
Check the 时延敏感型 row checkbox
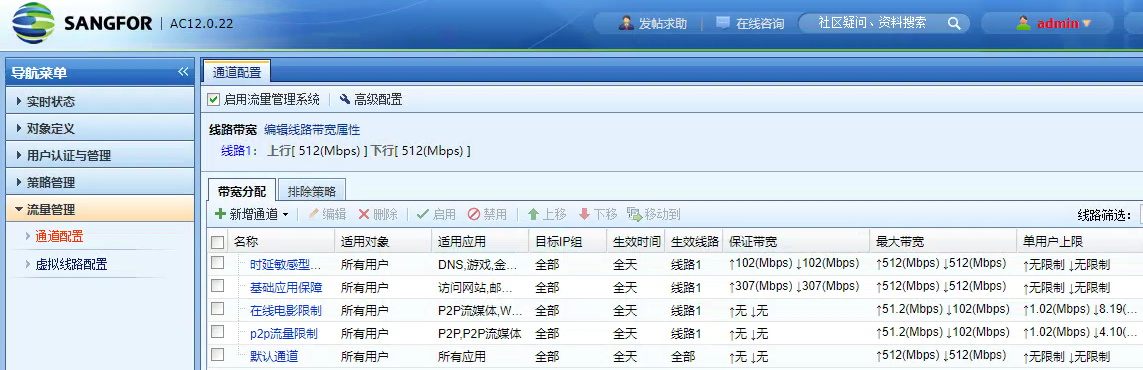tap(217, 263)
